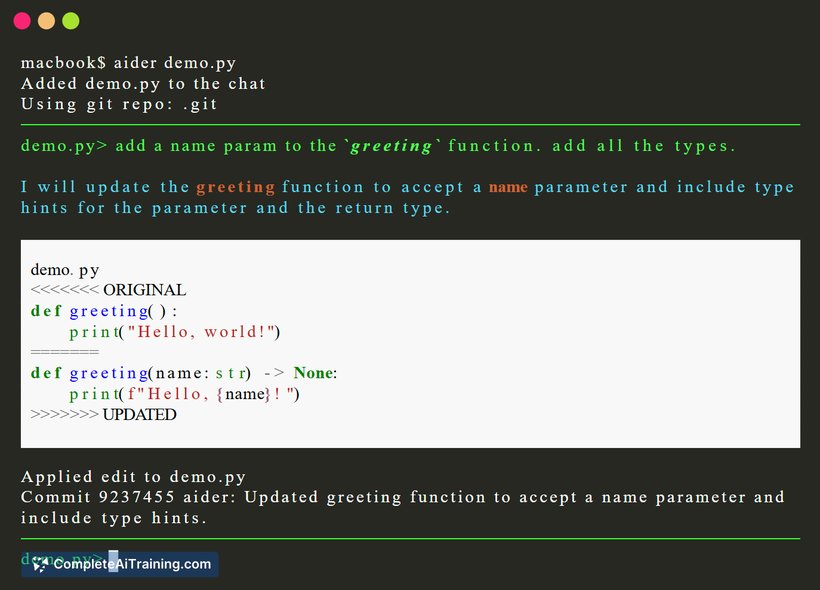This screenshot has width=820, height=590.
Task: Click the 'None' return type keyword
Action: pos(313,373)
